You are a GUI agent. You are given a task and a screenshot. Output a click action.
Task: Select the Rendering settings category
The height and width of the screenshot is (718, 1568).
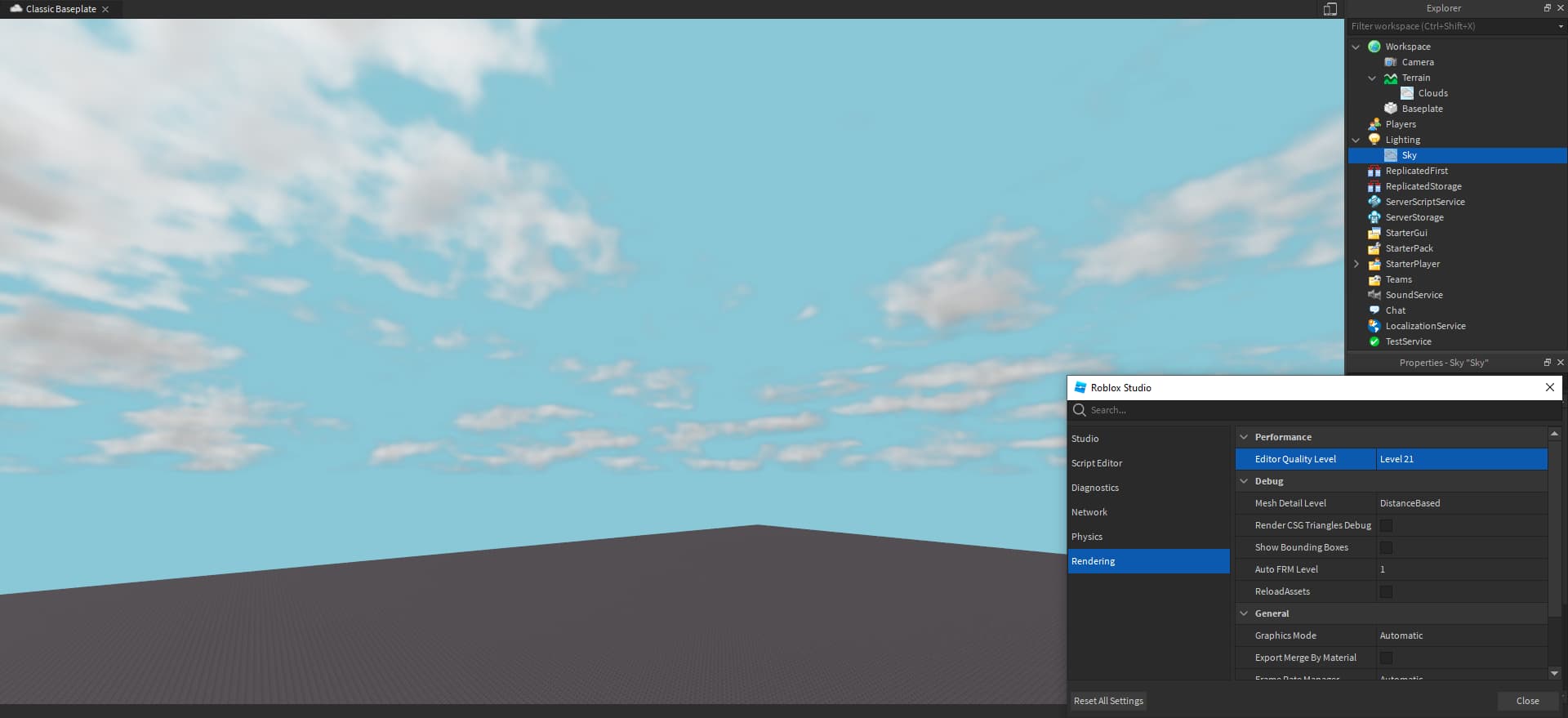(x=1148, y=561)
